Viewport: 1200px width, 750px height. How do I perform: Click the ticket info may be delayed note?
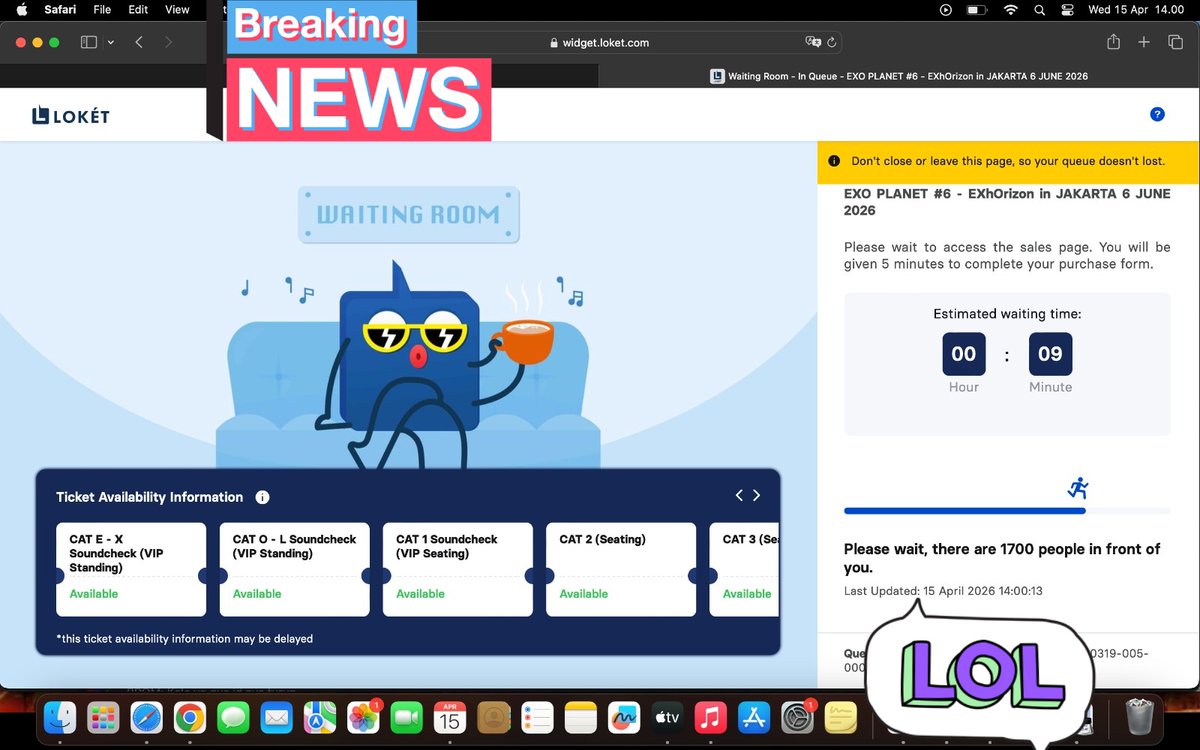(x=185, y=638)
